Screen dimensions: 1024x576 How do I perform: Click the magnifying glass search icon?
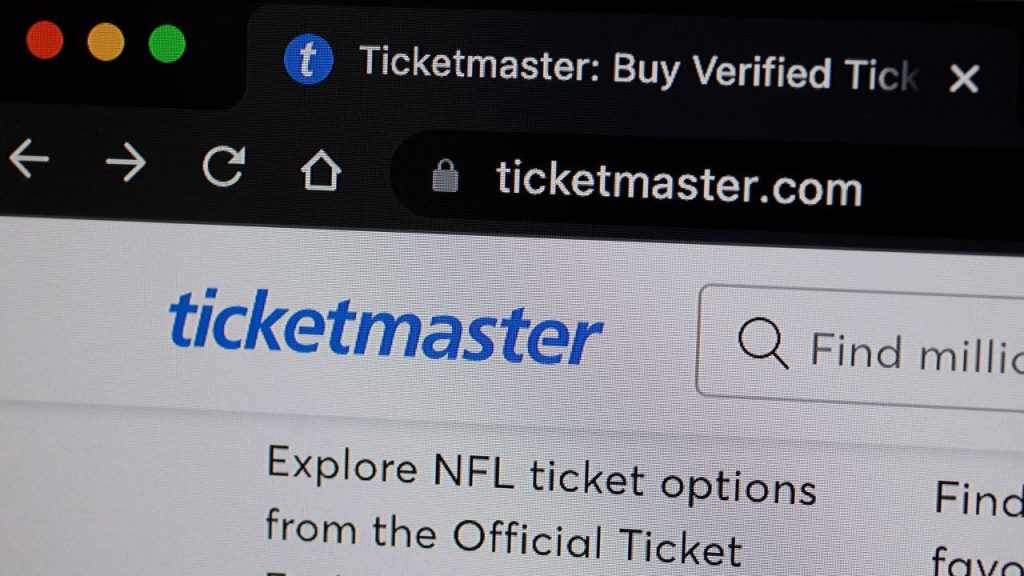[762, 344]
